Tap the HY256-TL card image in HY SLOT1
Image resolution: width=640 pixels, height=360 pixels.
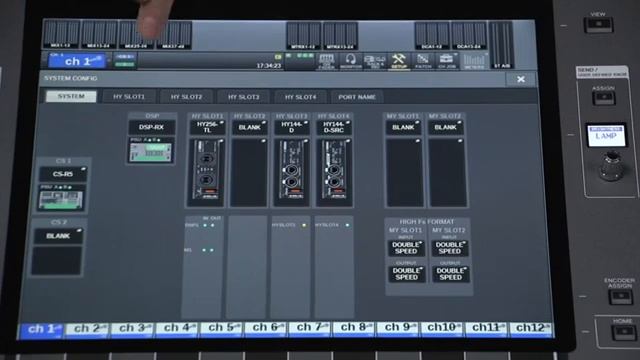206,172
